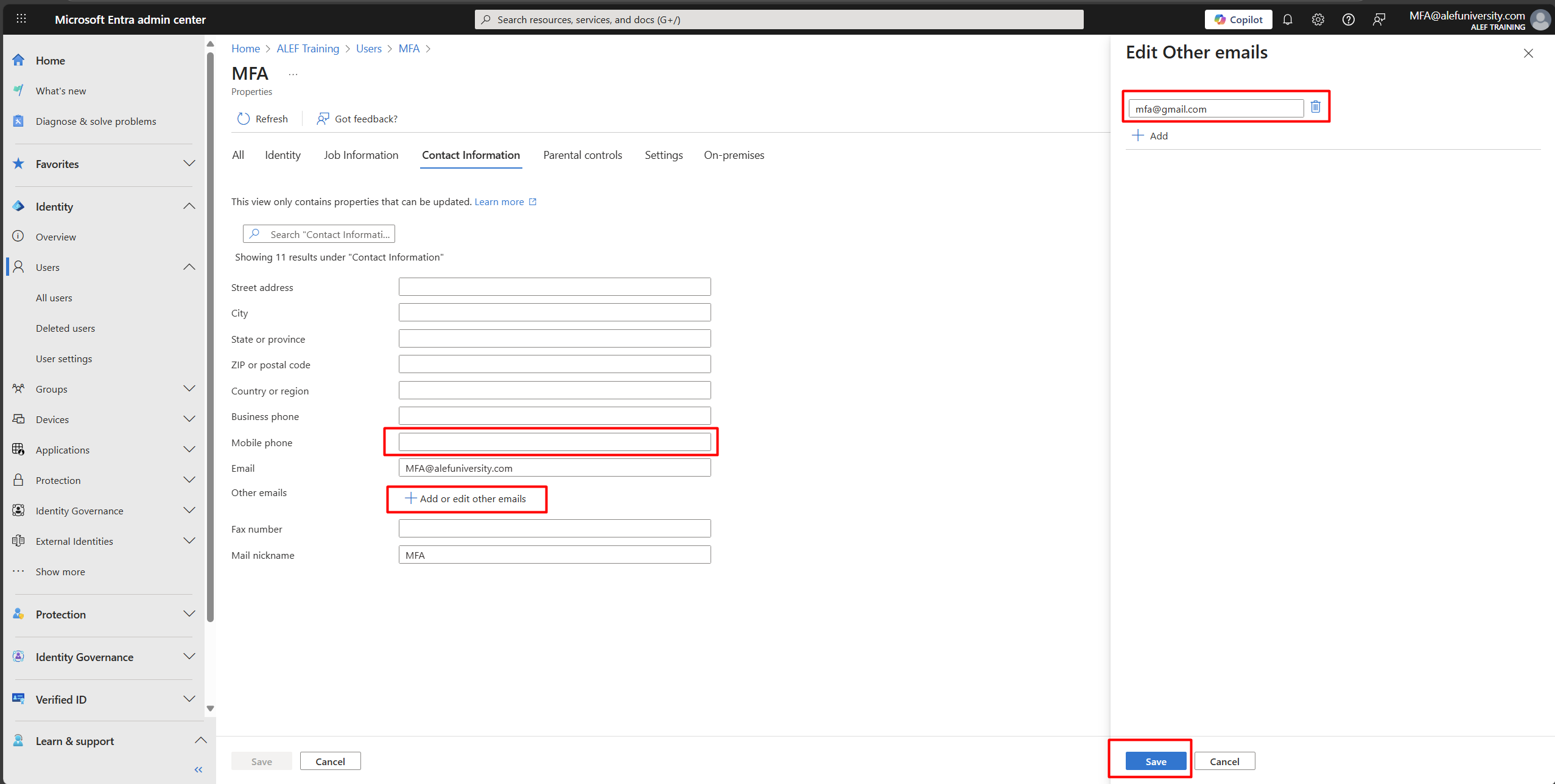Open the MFA ellipsis more menu

click(293, 74)
